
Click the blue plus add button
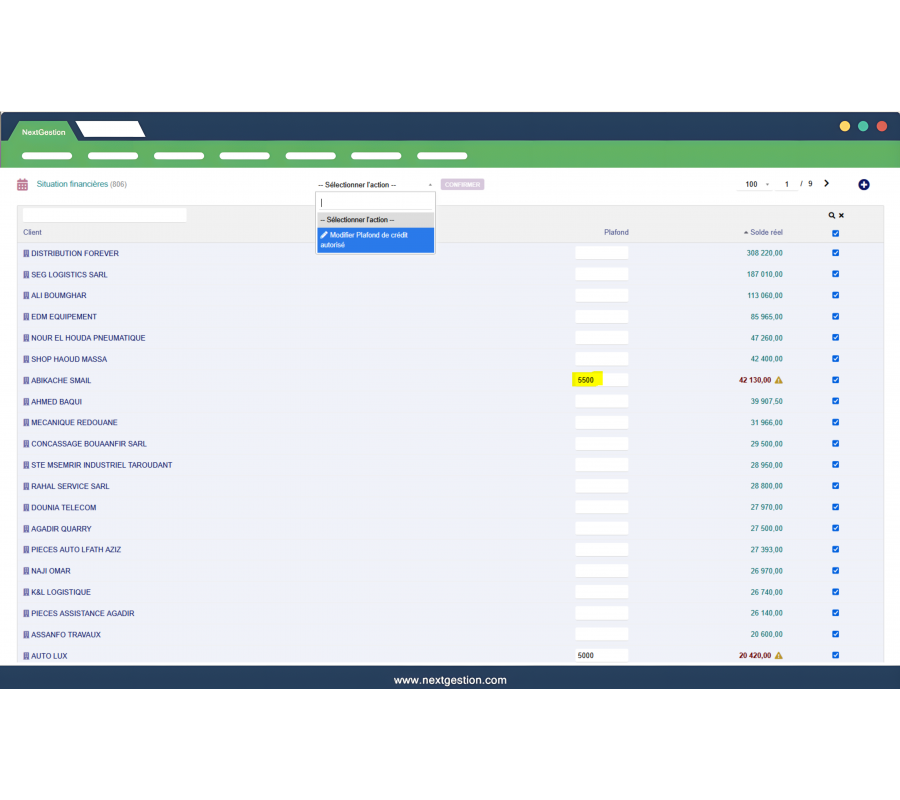click(x=864, y=185)
